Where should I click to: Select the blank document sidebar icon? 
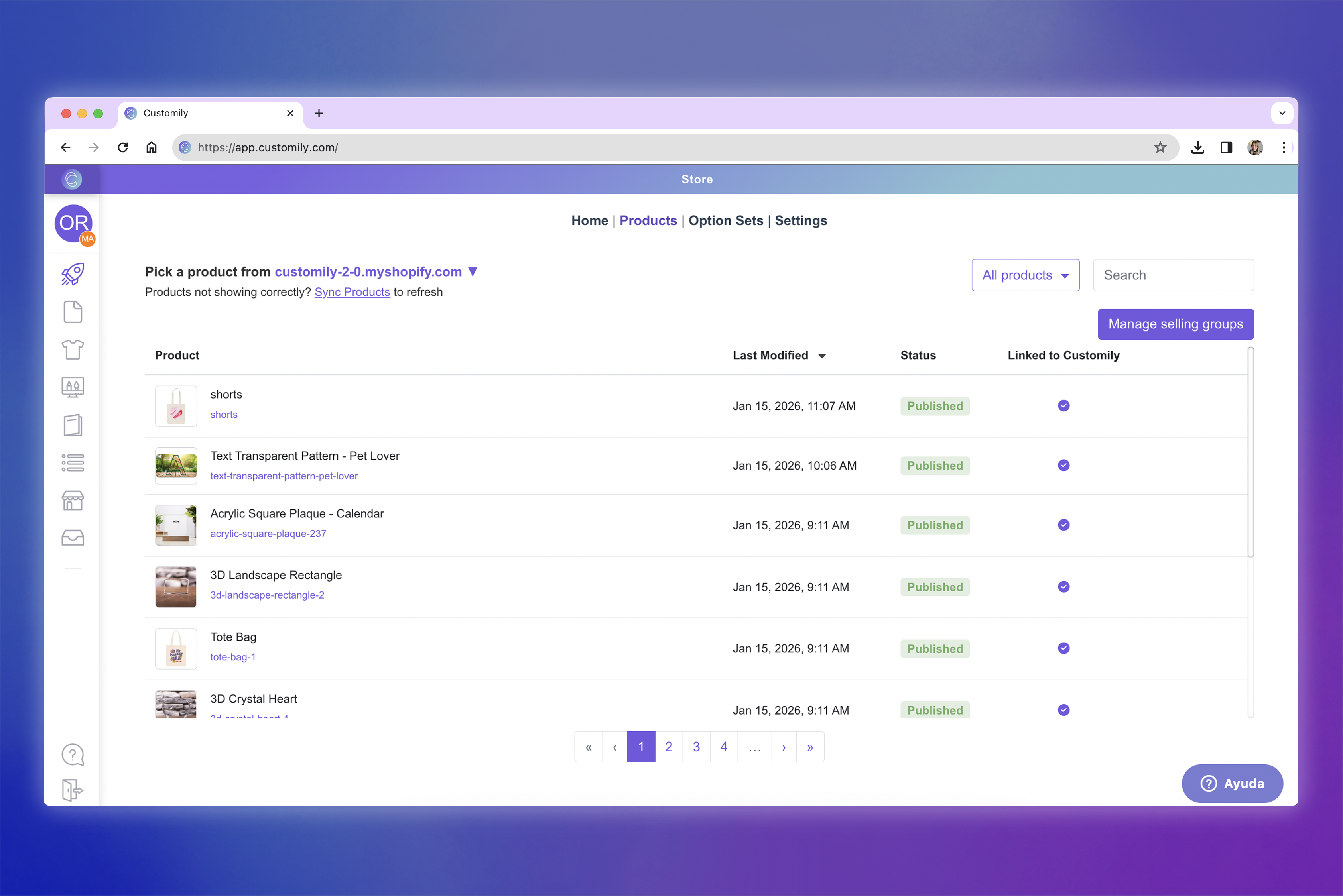[73, 312]
